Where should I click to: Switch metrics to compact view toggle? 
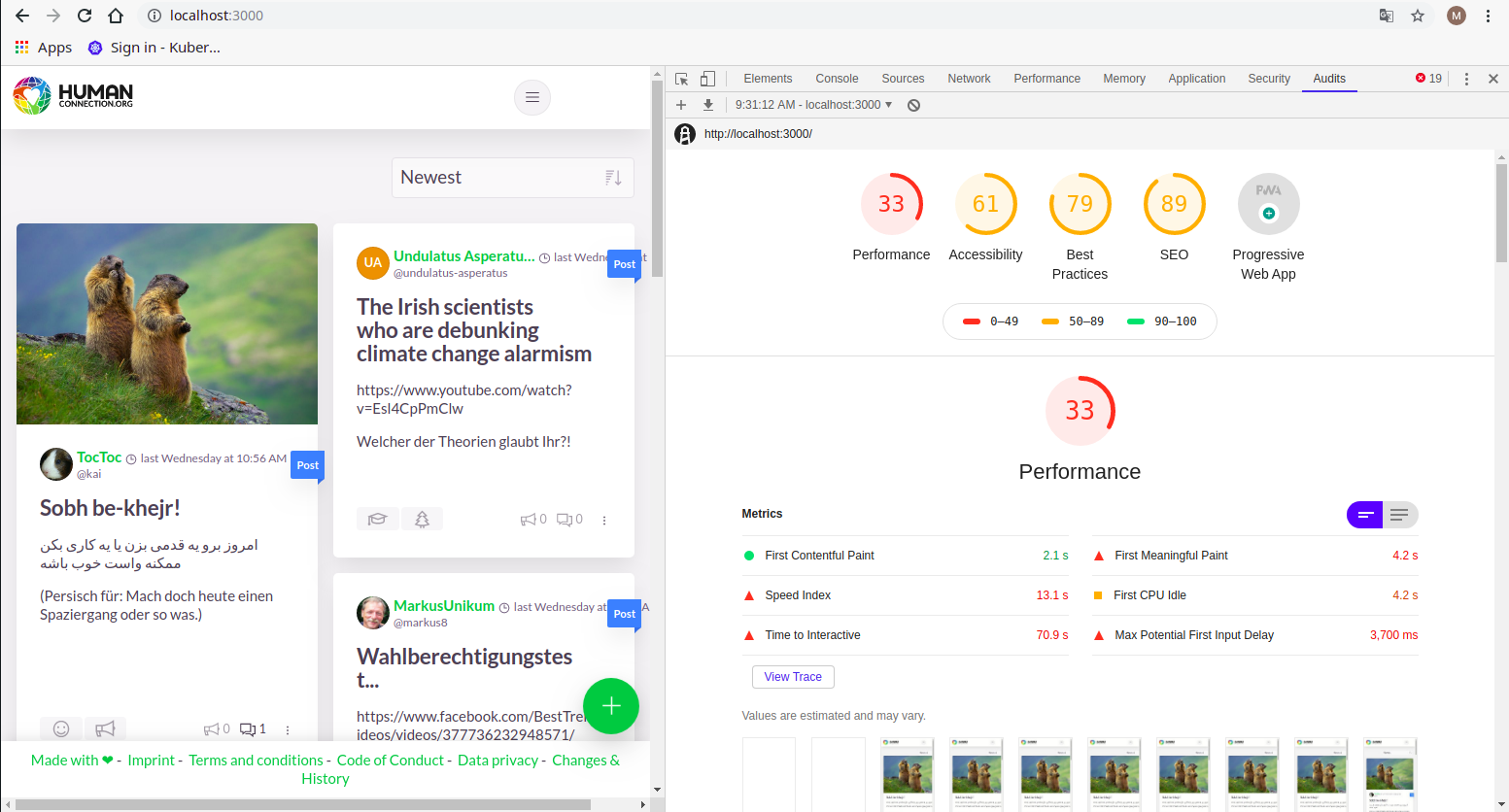pyautogui.click(x=1364, y=515)
